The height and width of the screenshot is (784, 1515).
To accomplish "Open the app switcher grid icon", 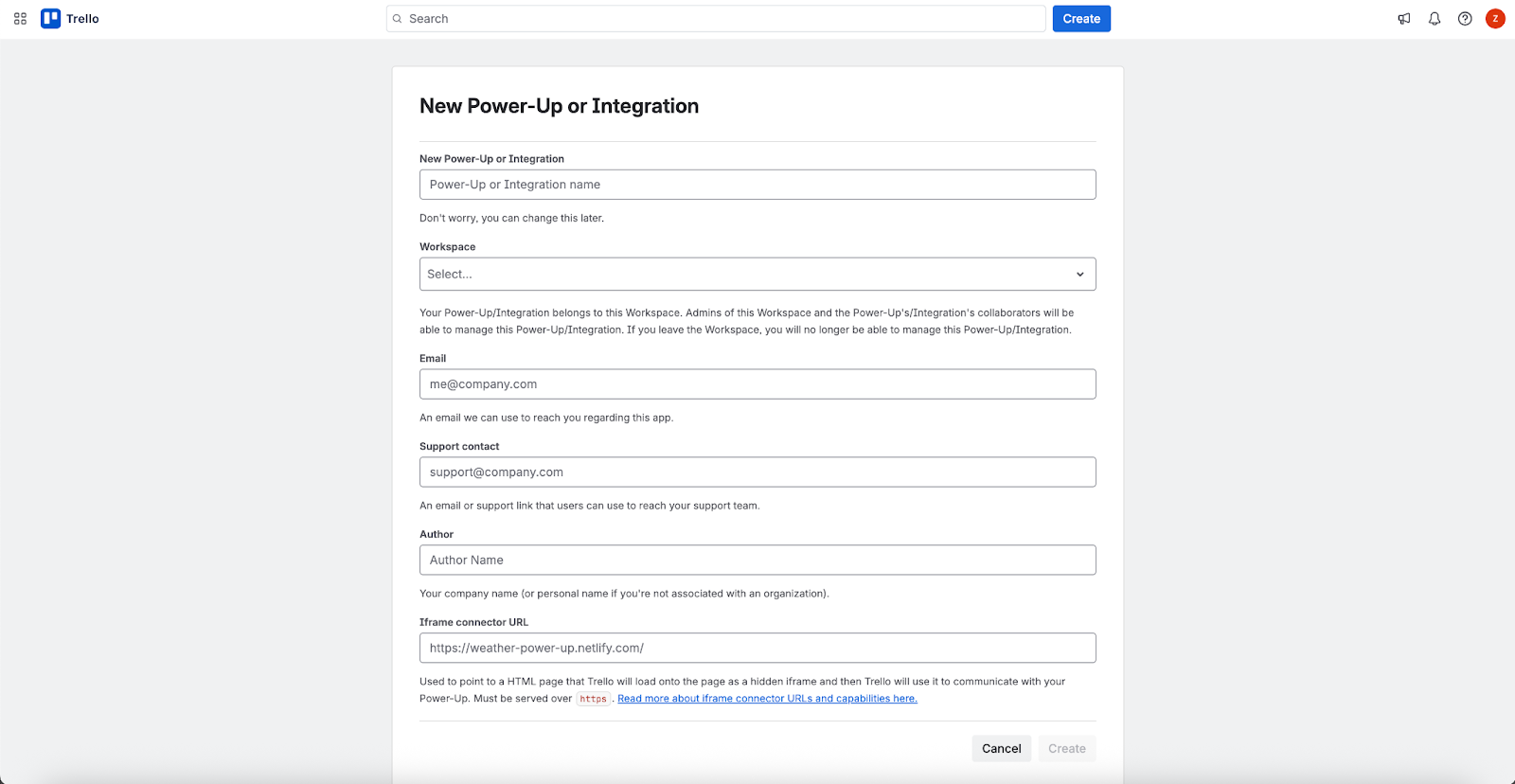I will click(x=20, y=19).
